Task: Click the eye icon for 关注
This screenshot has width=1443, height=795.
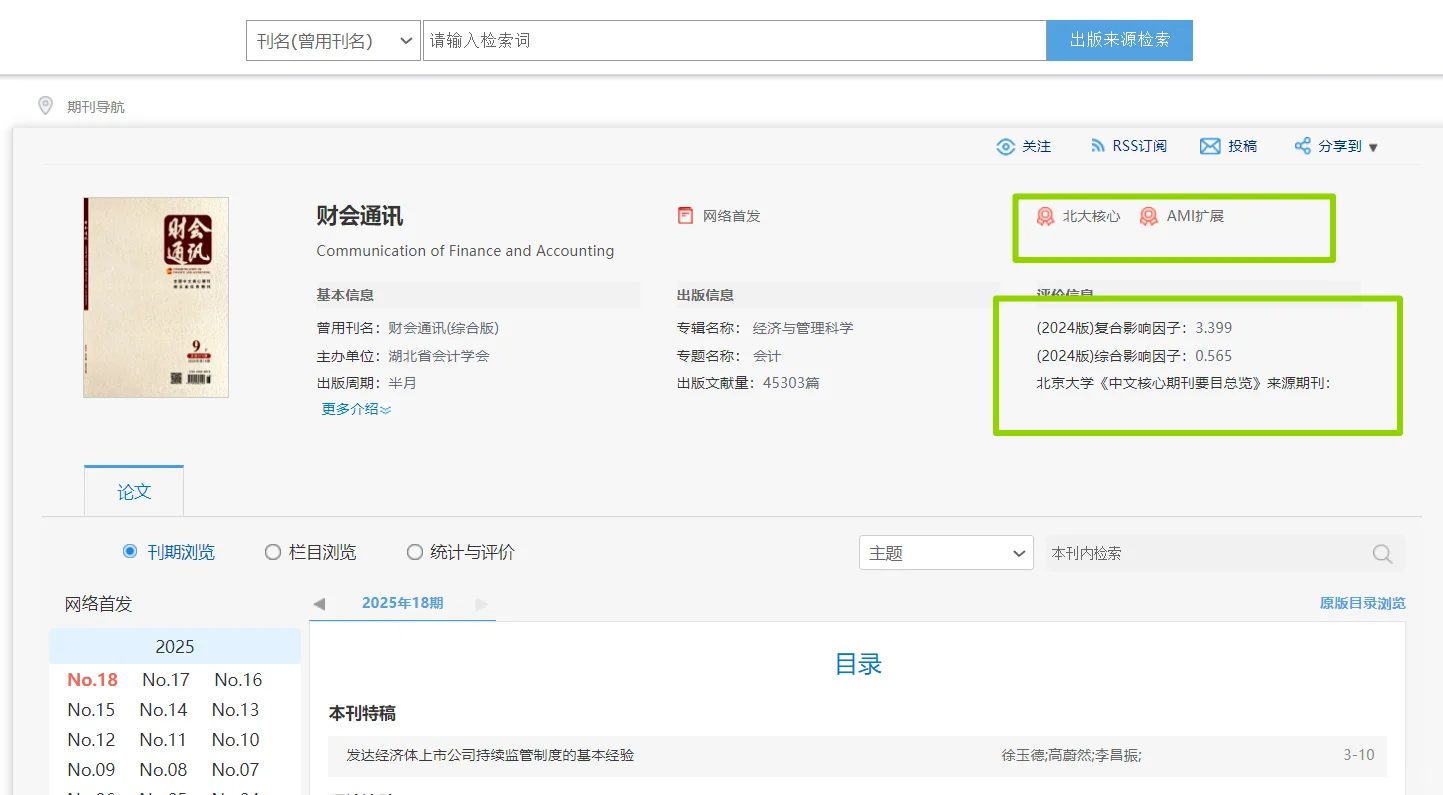Action: (x=1005, y=147)
